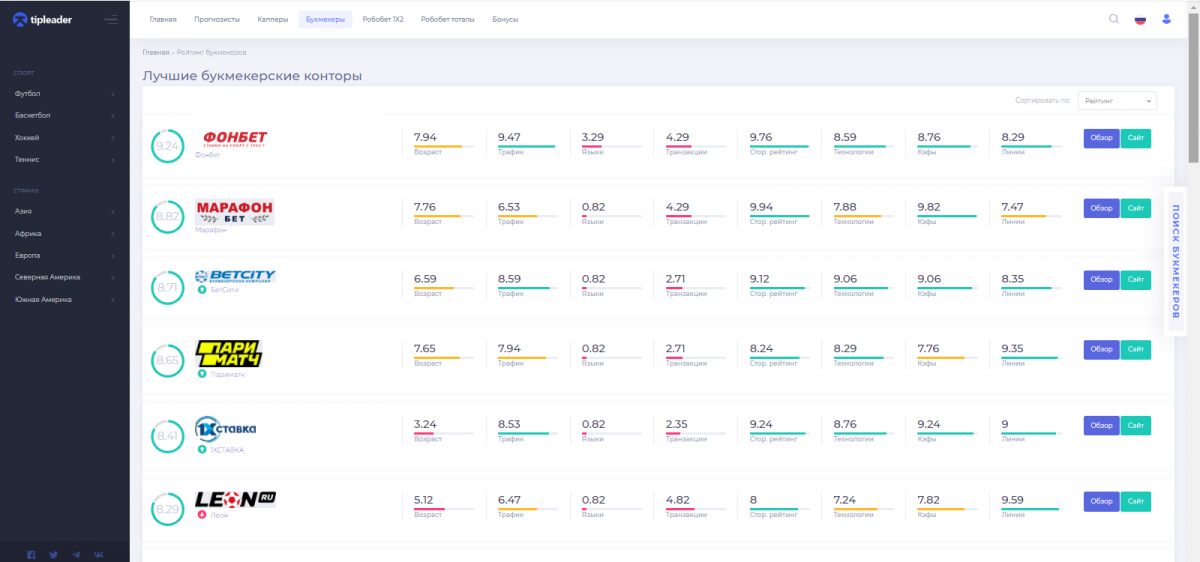Click Сайт button for Париматч

1135,349
